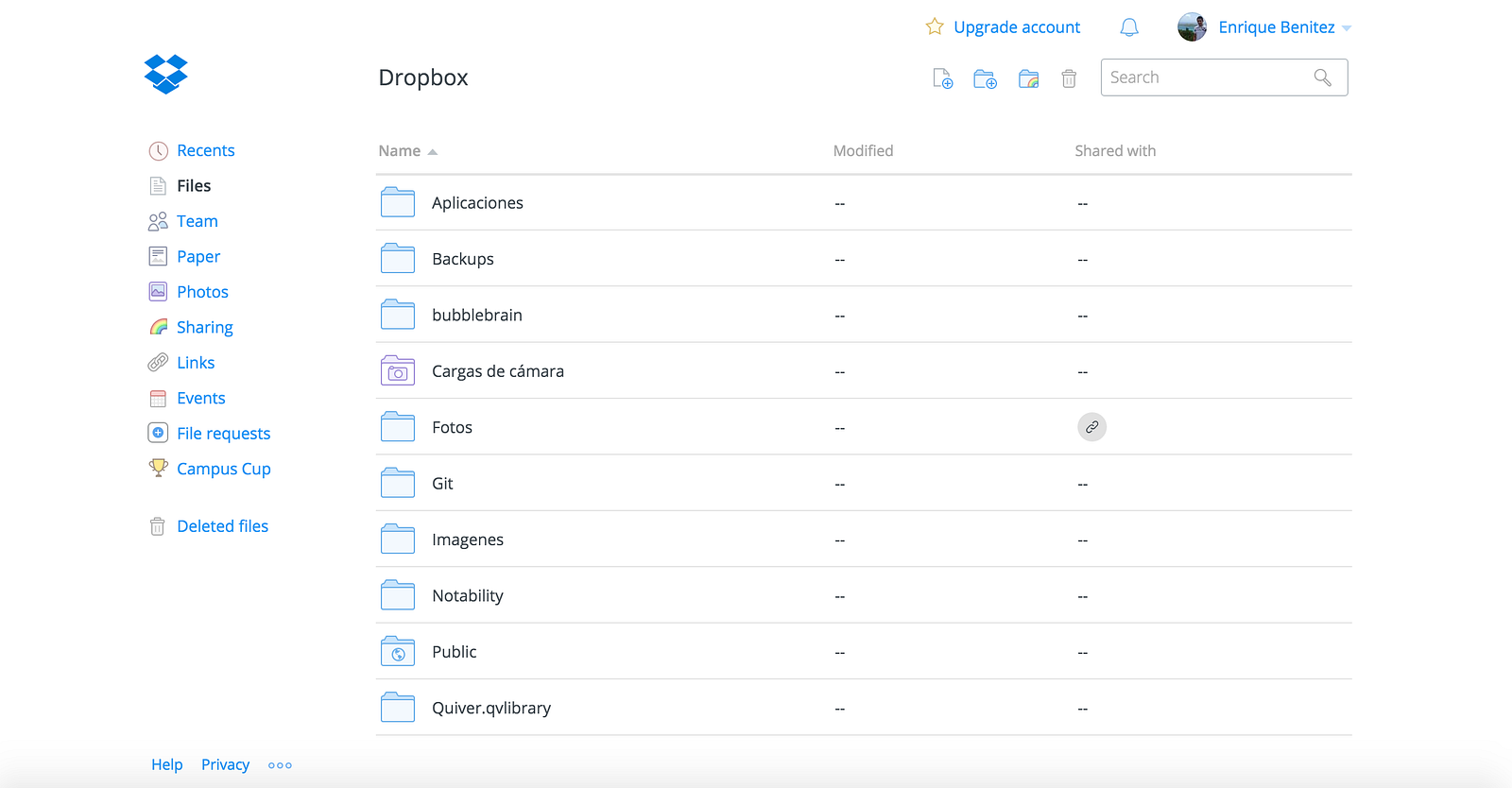Click the Shared with column header
Image resolution: width=1512 pixels, height=788 pixels.
point(1115,151)
